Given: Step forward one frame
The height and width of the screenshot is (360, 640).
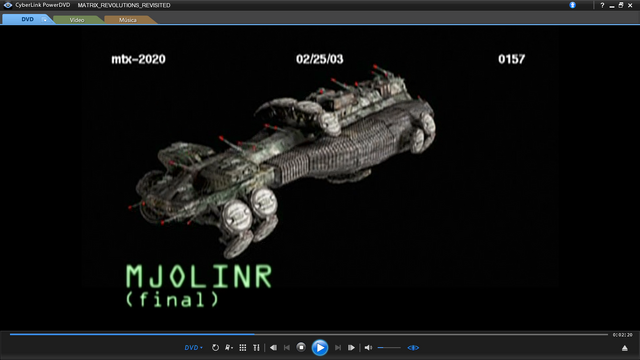Looking at the screenshot, I should click(x=351, y=348).
